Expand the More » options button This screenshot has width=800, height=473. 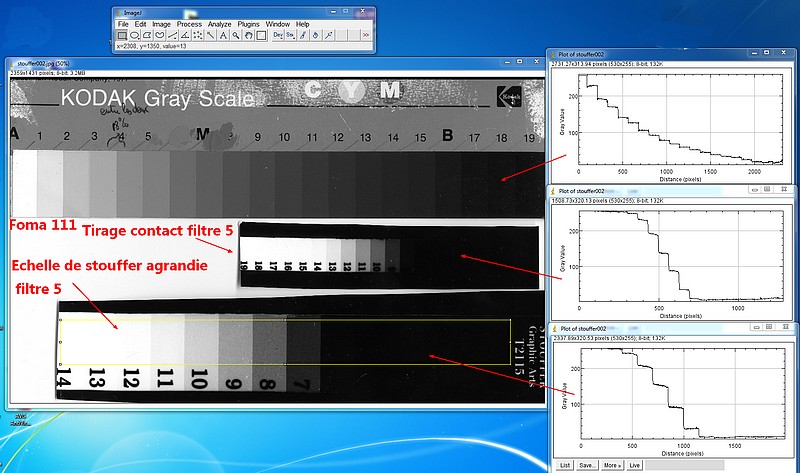[612, 465]
